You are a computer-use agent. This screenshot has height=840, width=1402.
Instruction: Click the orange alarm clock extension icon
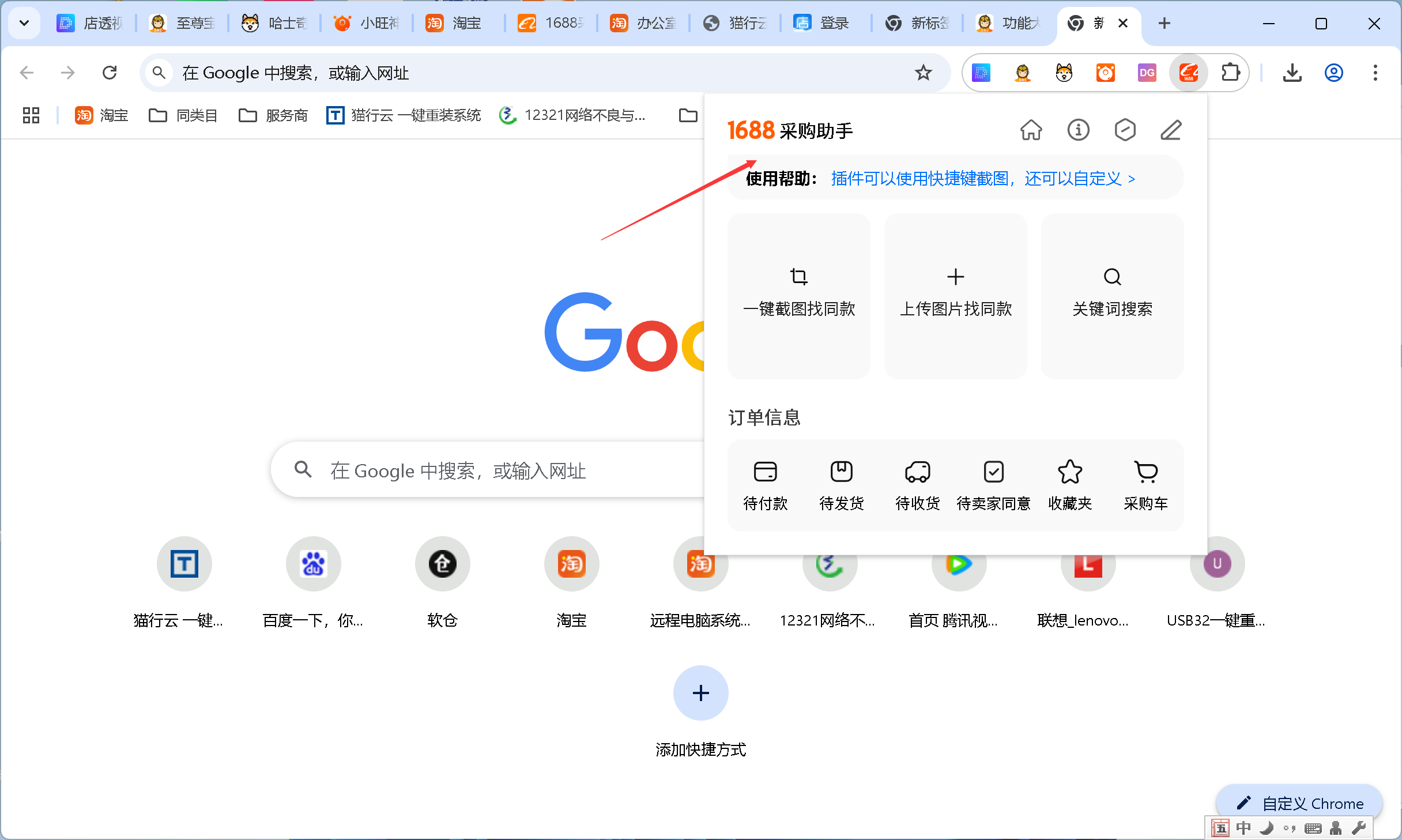[1106, 73]
